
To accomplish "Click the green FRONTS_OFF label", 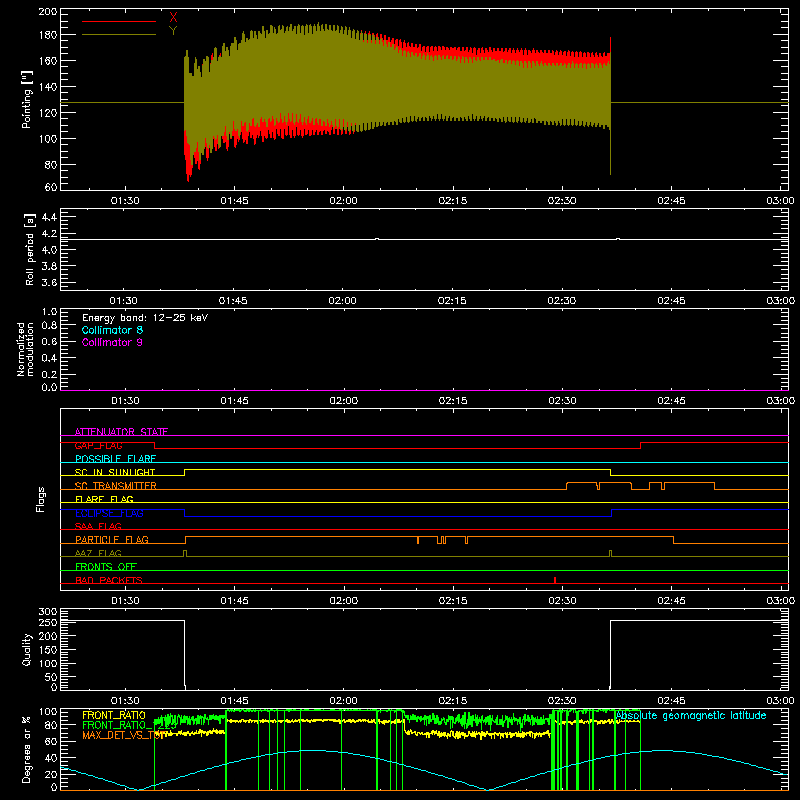I will pyautogui.click(x=106, y=566).
